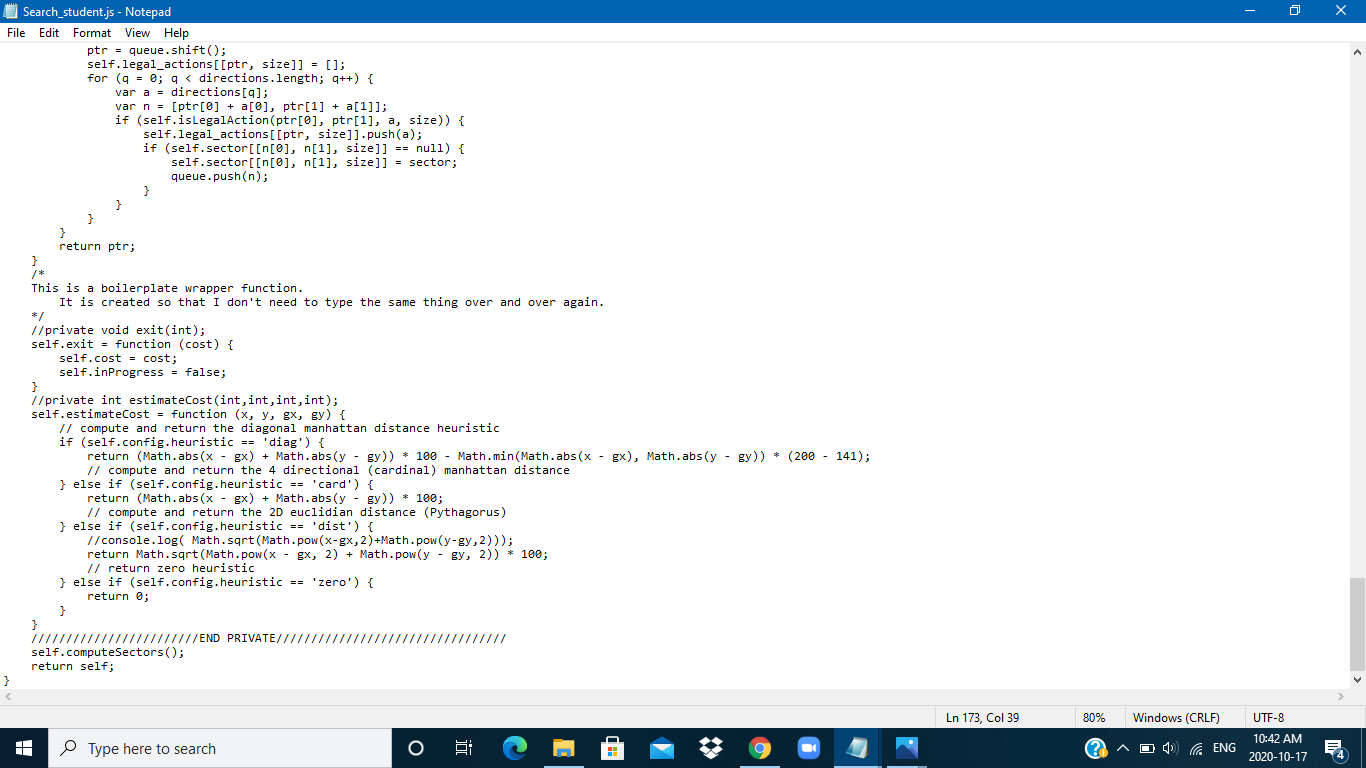The height and width of the screenshot is (768, 1366).
Task: Click the line 'return self;'
Action: coord(73,666)
